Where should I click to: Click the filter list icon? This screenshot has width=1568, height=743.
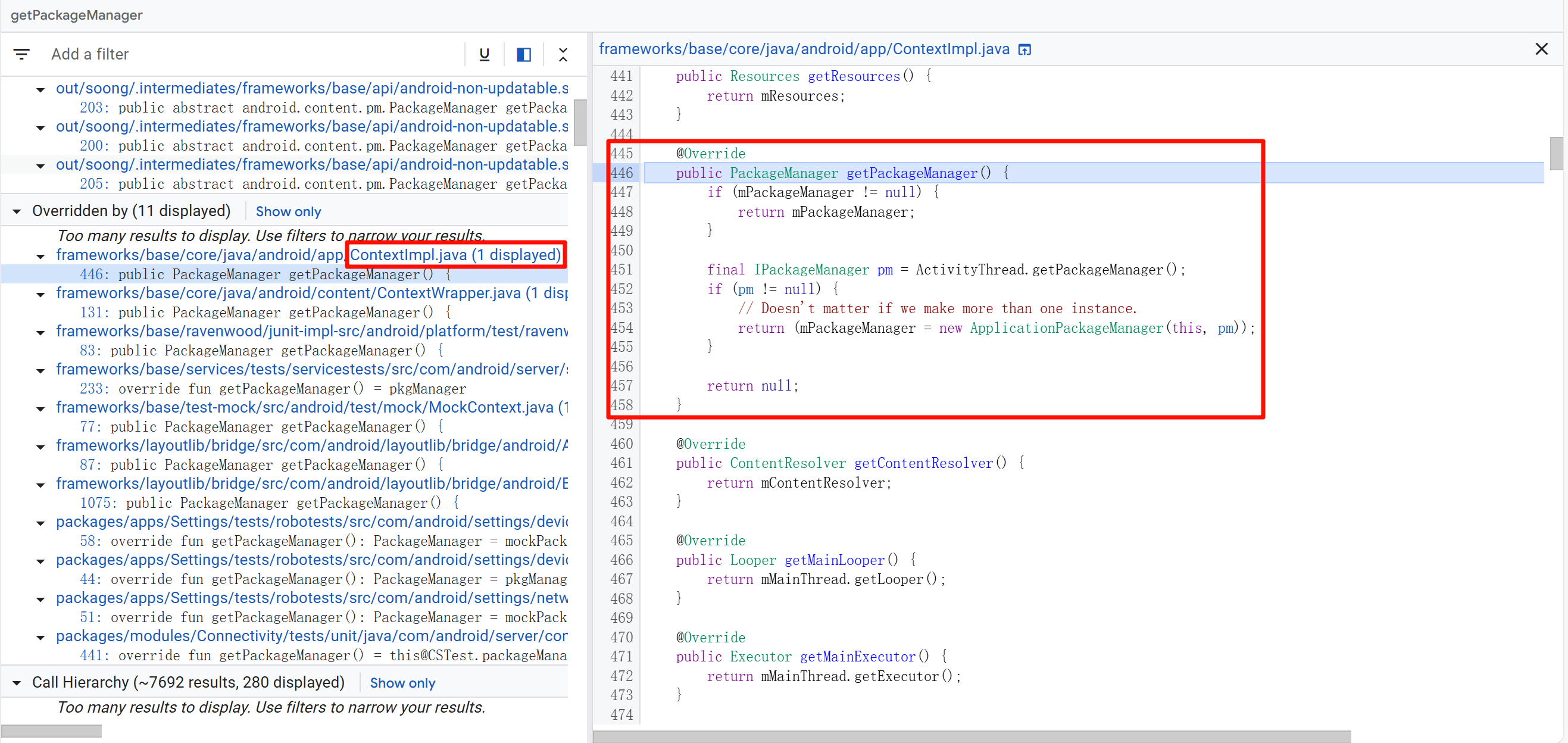click(22, 54)
